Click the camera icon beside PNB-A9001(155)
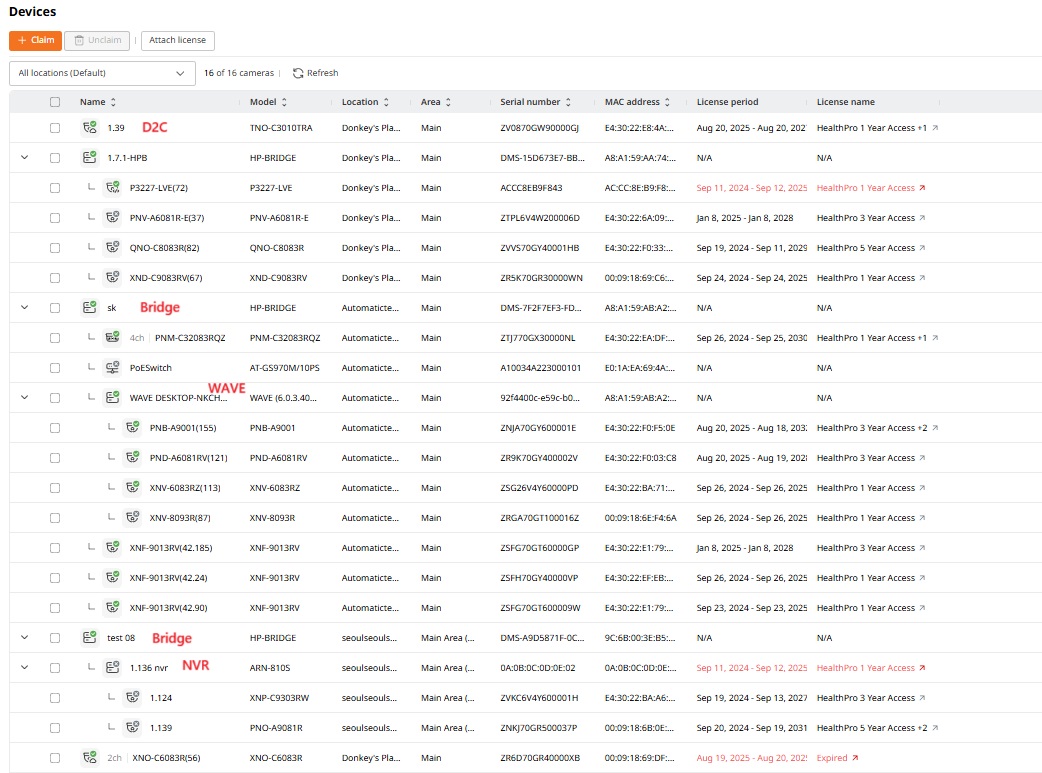This screenshot has width=1042, height=773. click(x=132, y=428)
